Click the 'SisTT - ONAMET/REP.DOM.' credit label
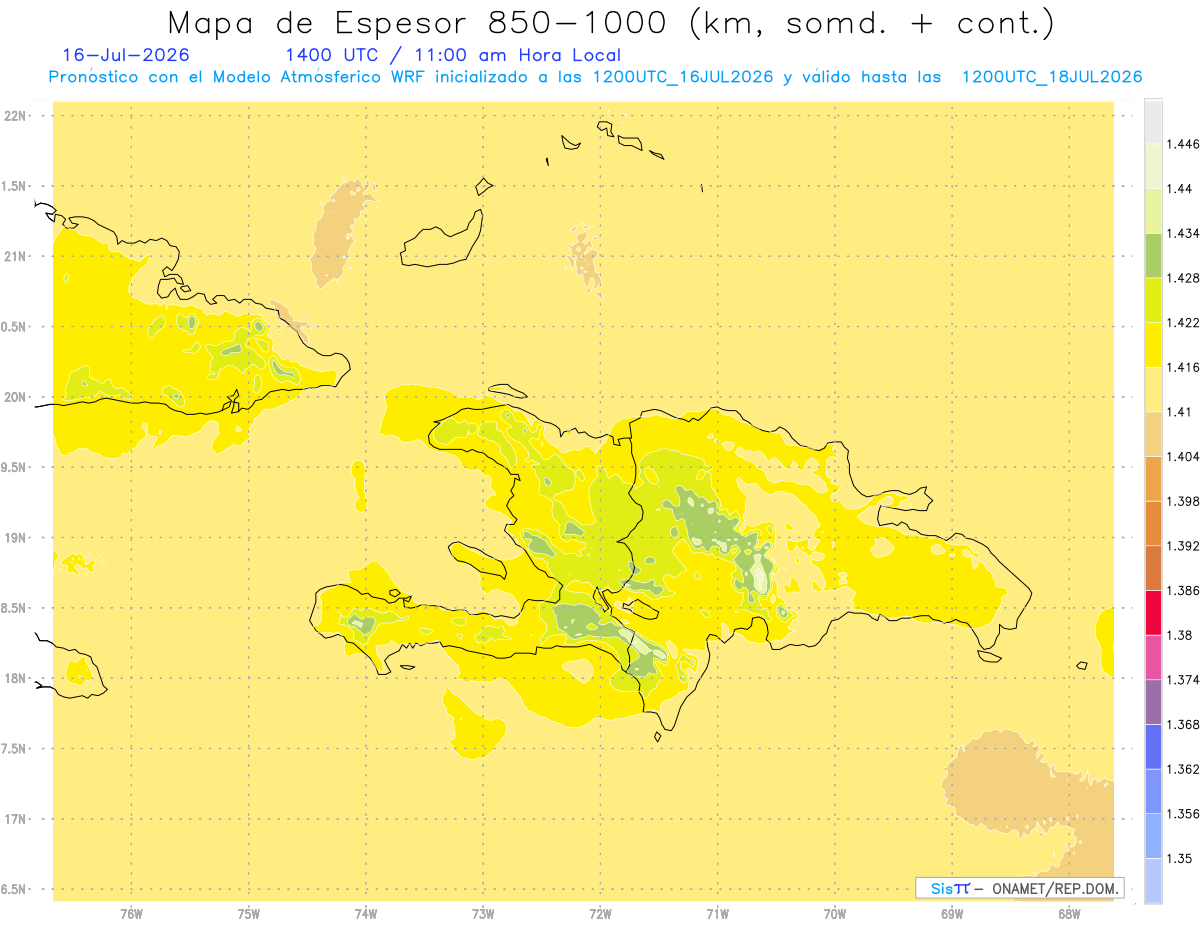The image size is (1200, 927). [1019, 888]
